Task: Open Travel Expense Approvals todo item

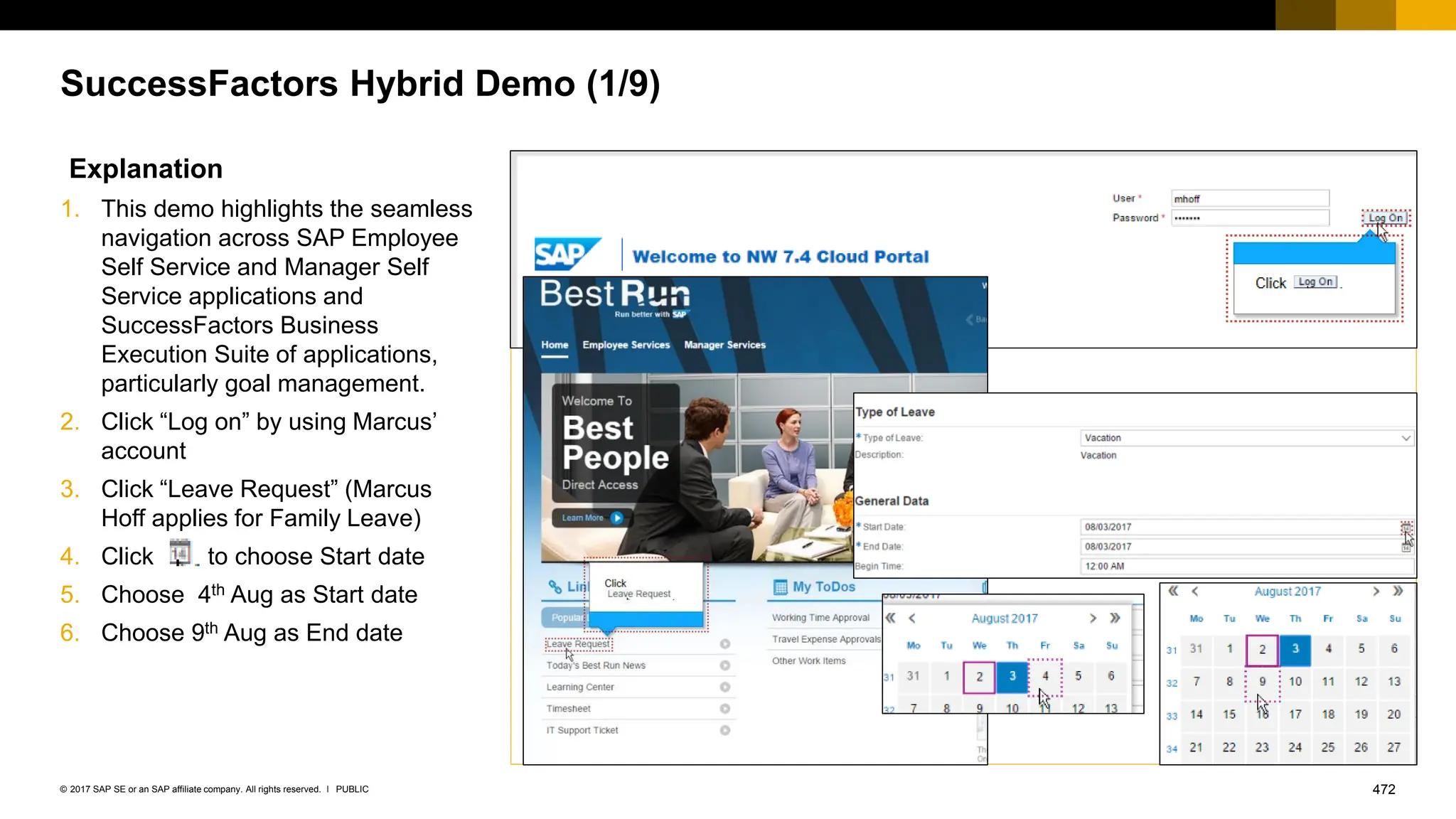Action: pos(826,639)
